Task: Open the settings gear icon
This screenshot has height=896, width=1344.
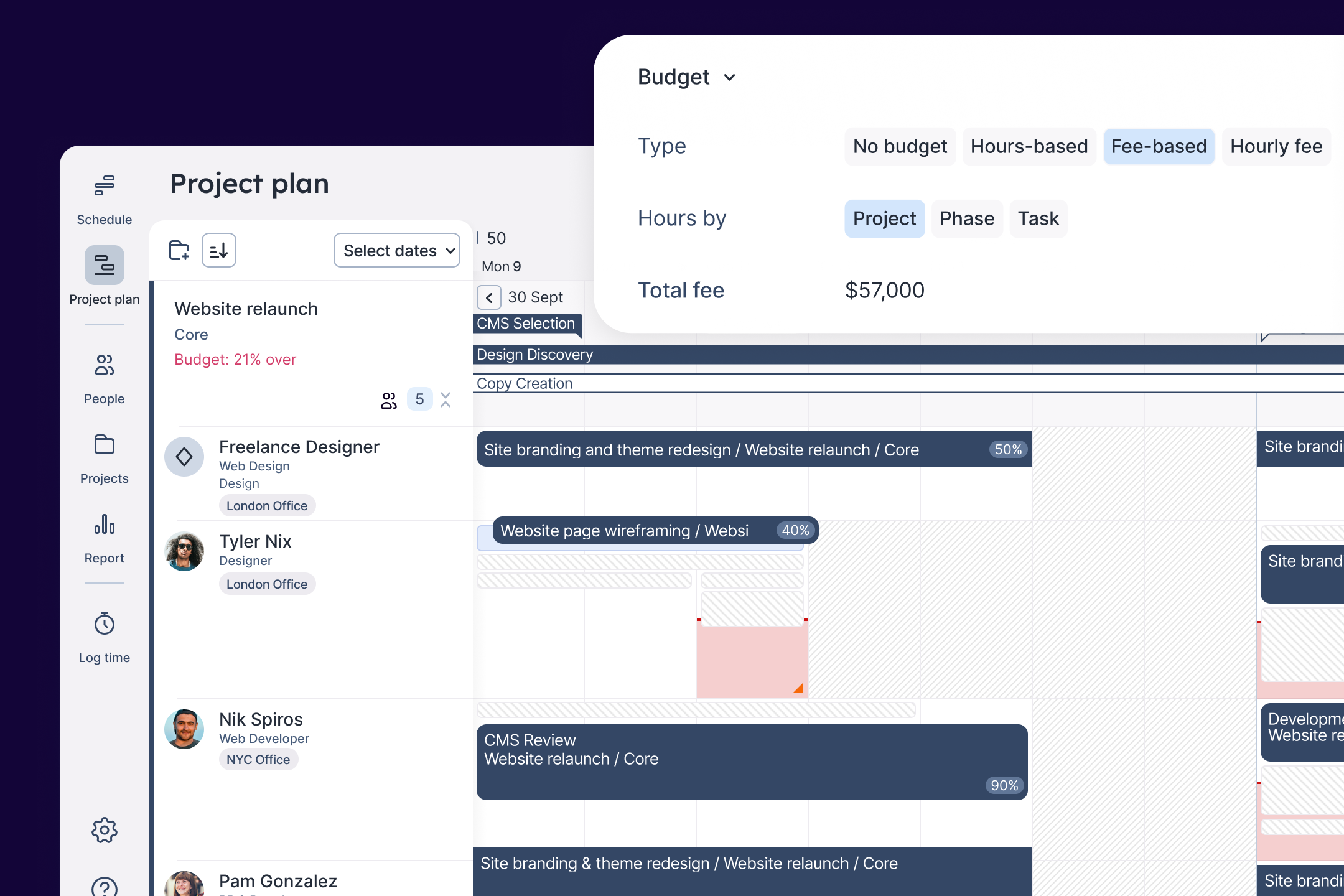Action: (104, 830)
